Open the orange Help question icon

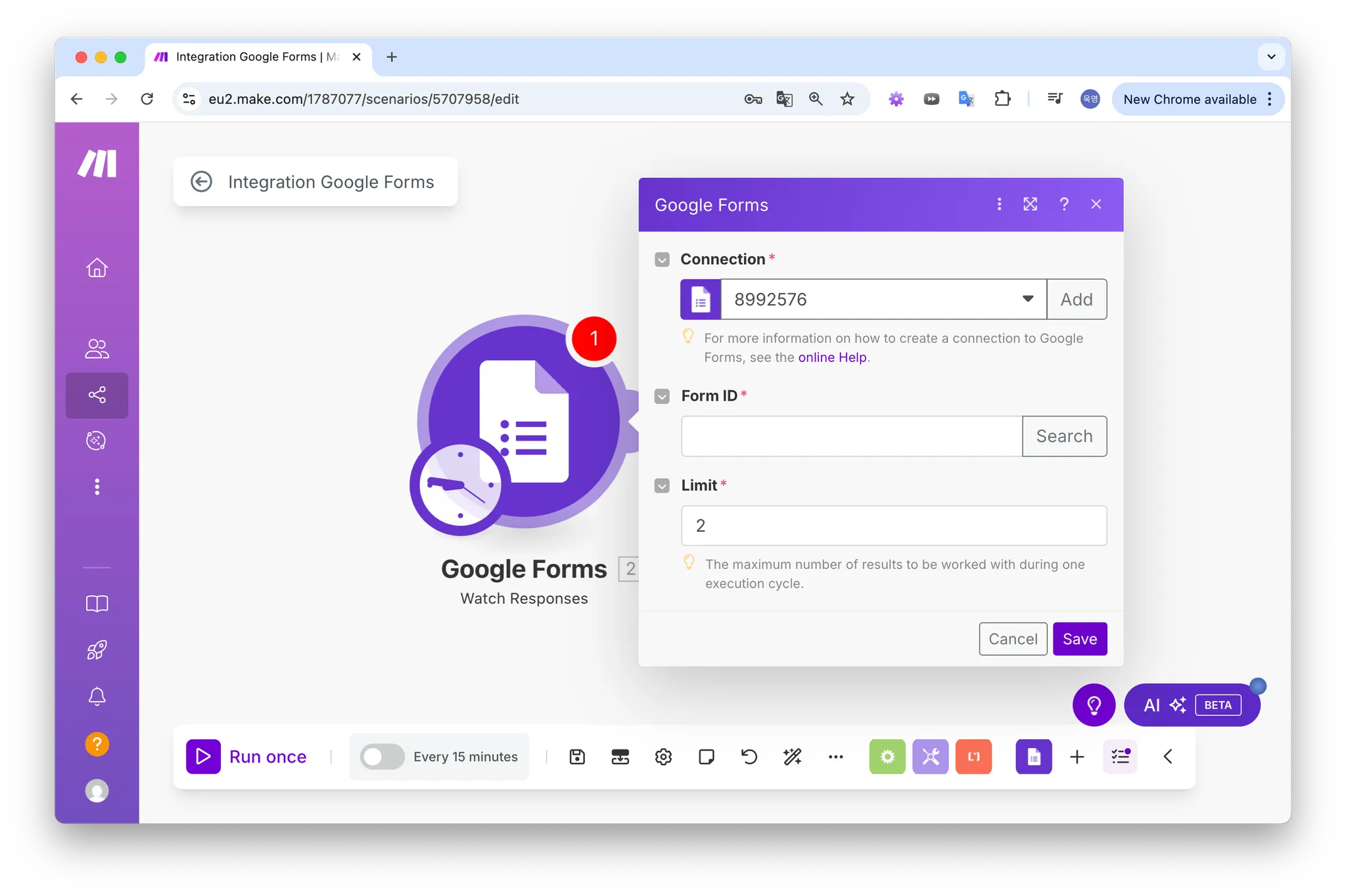point(97,744)
